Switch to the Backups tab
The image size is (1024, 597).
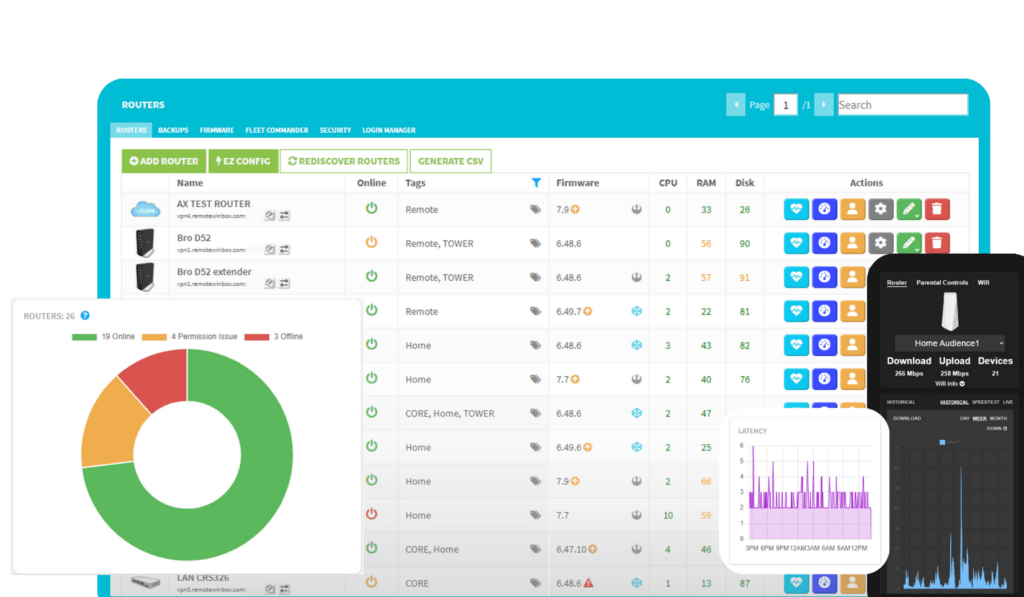click(x=172, y=130)
